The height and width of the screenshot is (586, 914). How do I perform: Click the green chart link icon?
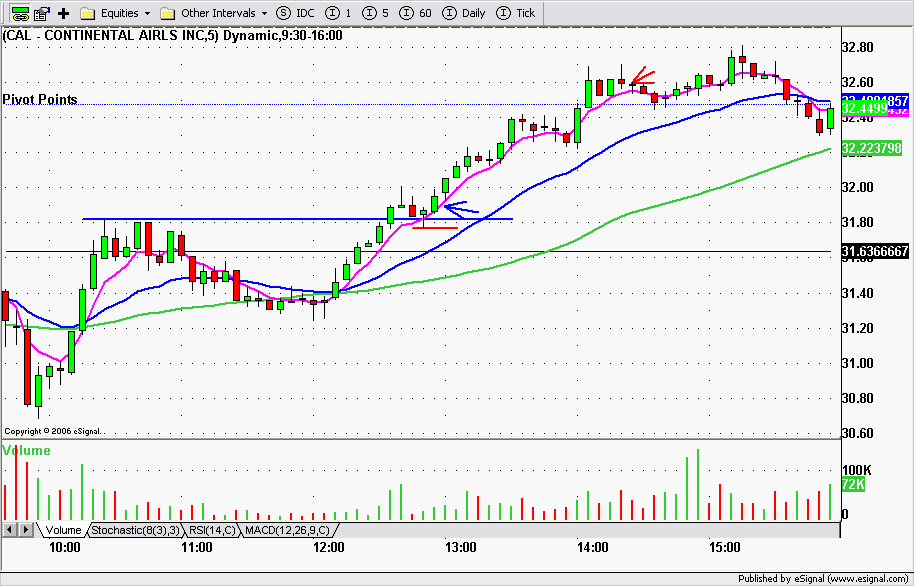[20, 13]
